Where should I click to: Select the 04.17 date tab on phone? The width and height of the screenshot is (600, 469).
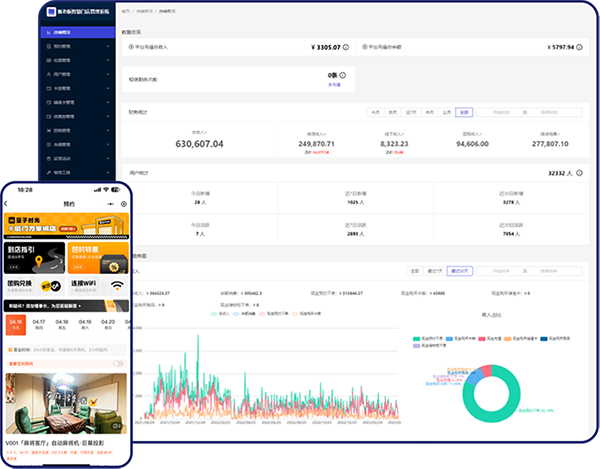pyautogui.click(x=39, y=324)
